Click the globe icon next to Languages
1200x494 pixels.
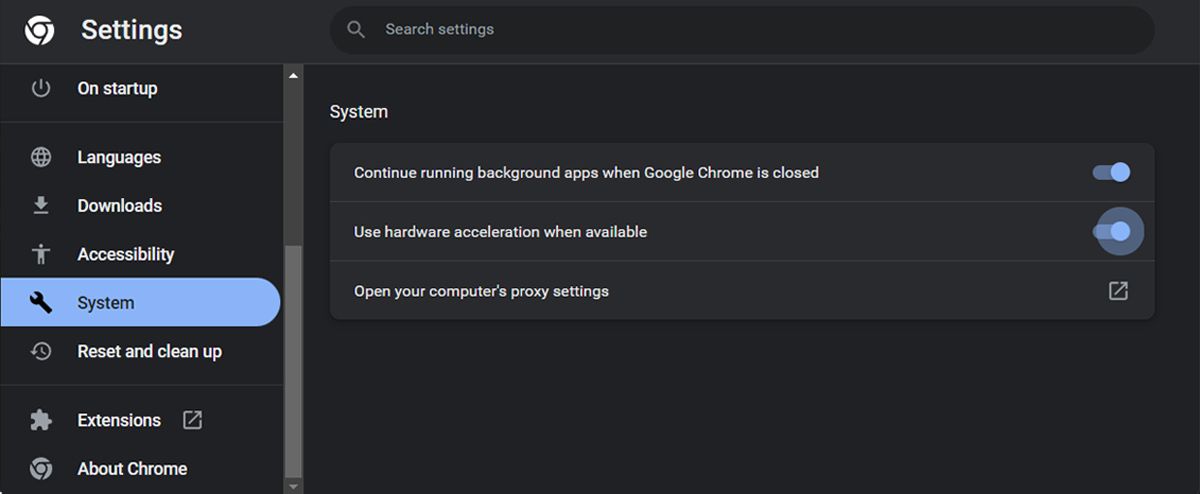41,157
